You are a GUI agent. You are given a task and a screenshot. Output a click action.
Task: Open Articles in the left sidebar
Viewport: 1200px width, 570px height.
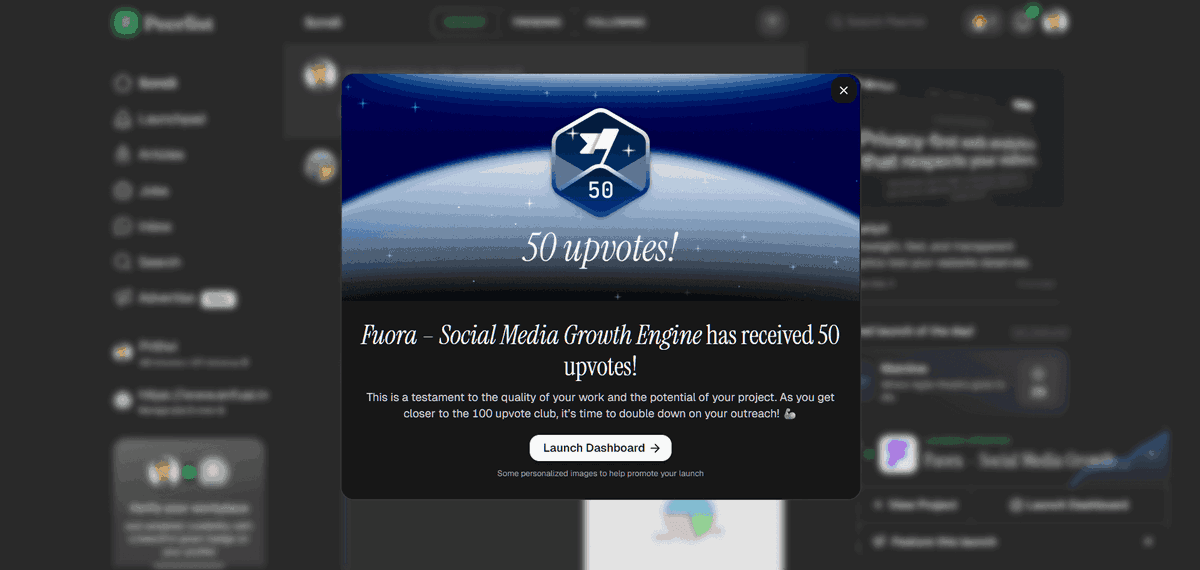click(x=150, y=155)
